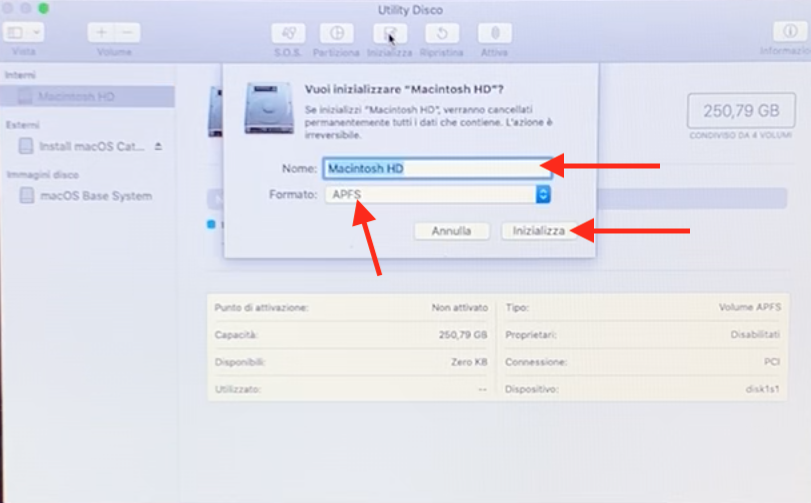
Task: Add a volume with the plus button
Action: pos(101,33)
